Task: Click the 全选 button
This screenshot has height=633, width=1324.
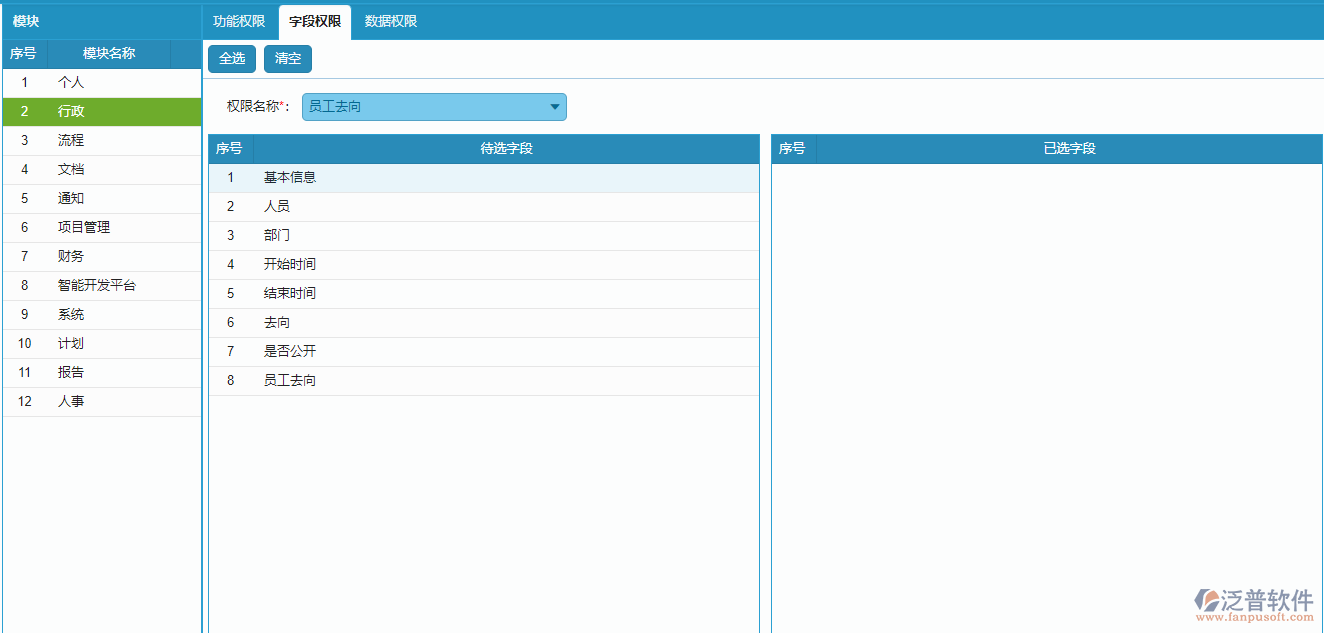Action: click(x=232, y=59)
